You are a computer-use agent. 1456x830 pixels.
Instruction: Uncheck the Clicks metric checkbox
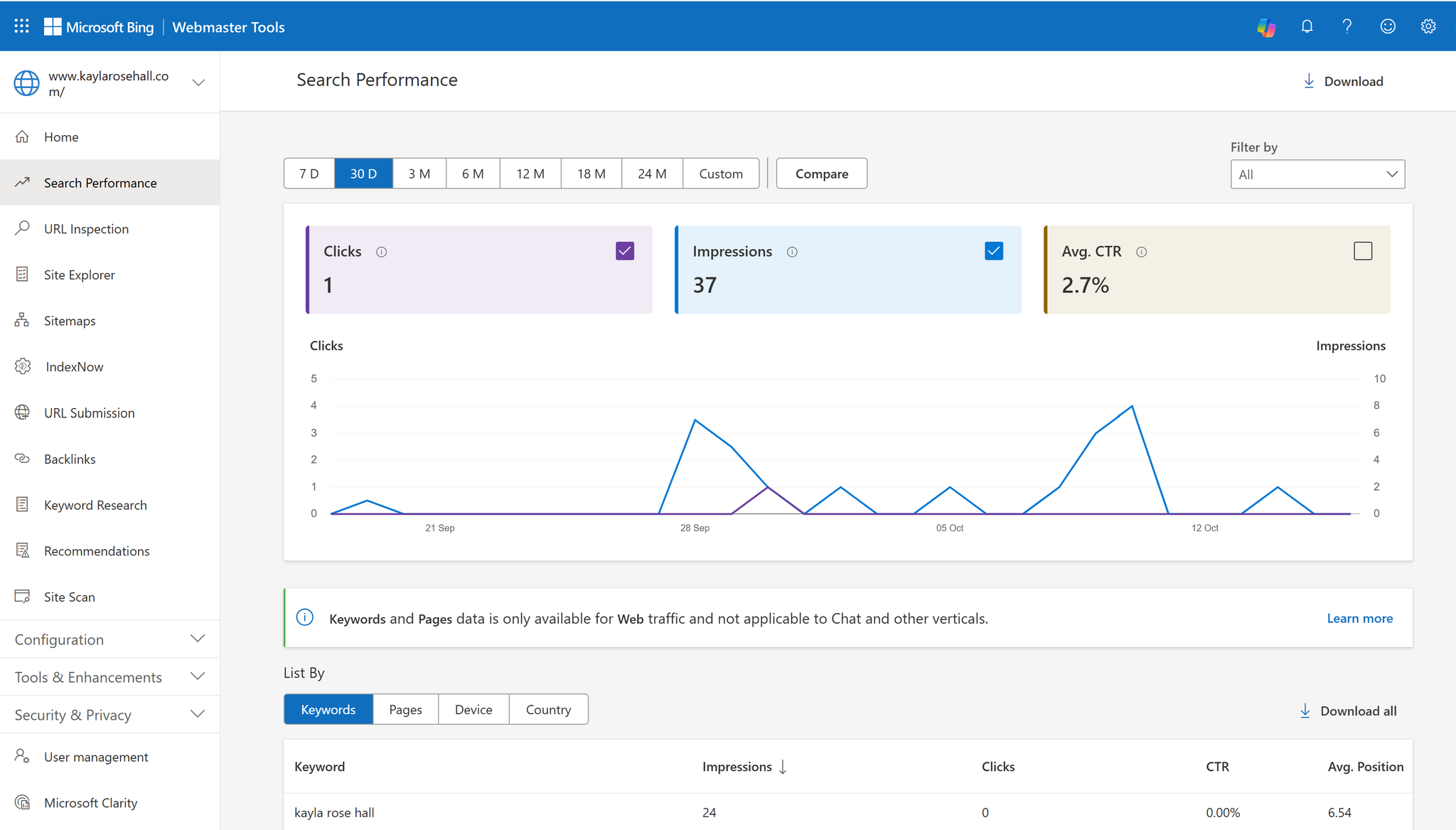(x=625, y=251)
